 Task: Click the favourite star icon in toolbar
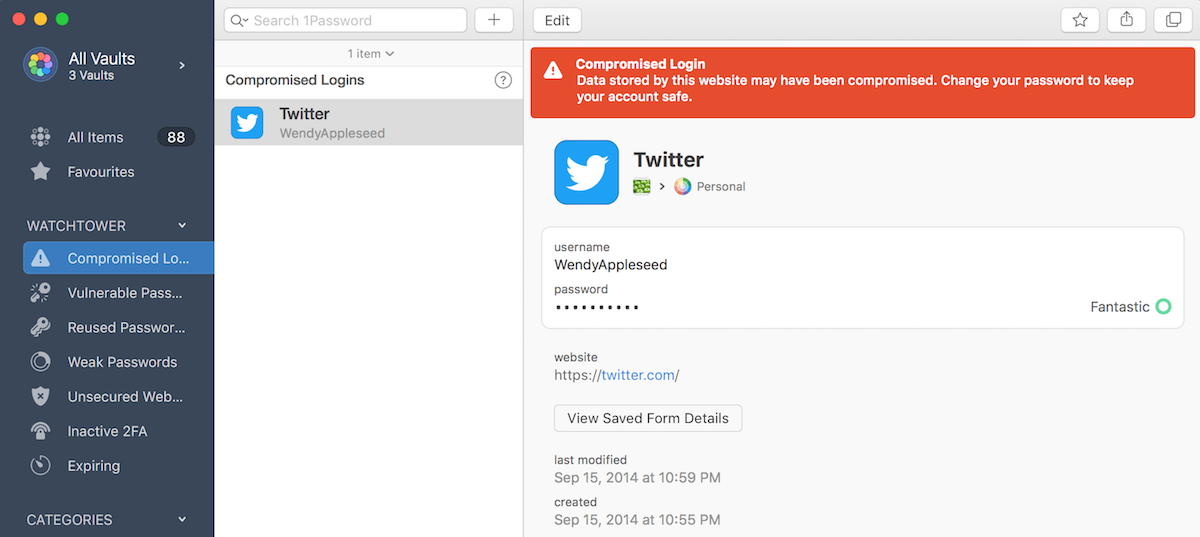1080,20
